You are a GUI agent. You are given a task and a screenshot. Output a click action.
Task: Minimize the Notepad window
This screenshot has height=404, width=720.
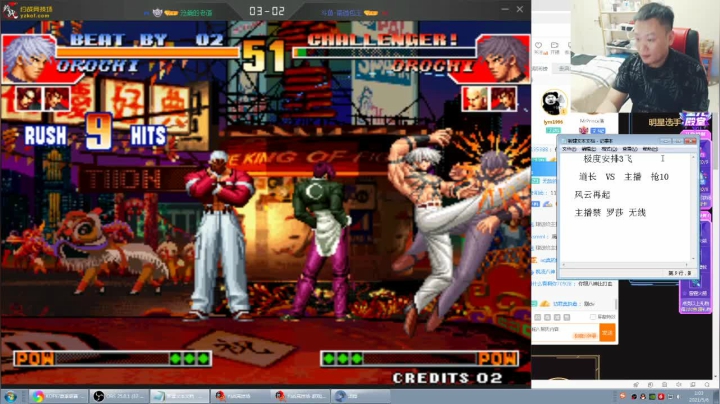(667, 141)
